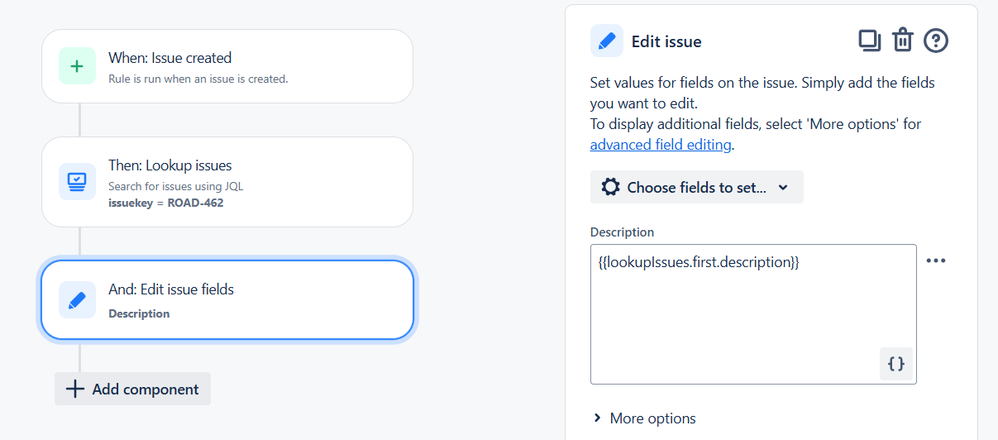
Task: Select the Then: Lookup issues step
Action: (x=227, y=182)
